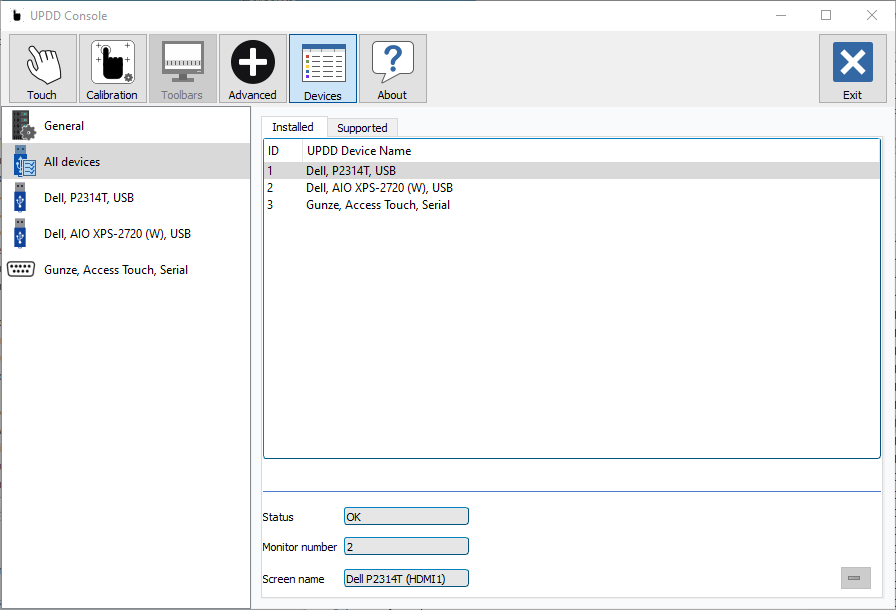Click the Screen name field

point(406,579)
